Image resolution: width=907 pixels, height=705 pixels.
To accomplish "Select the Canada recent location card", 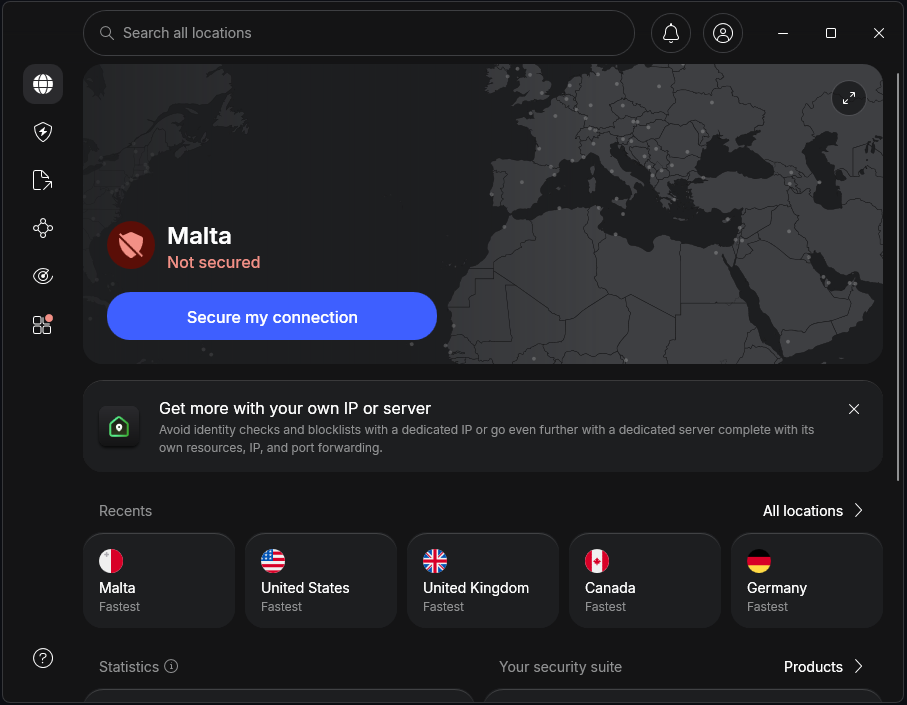I will (645, 580).
